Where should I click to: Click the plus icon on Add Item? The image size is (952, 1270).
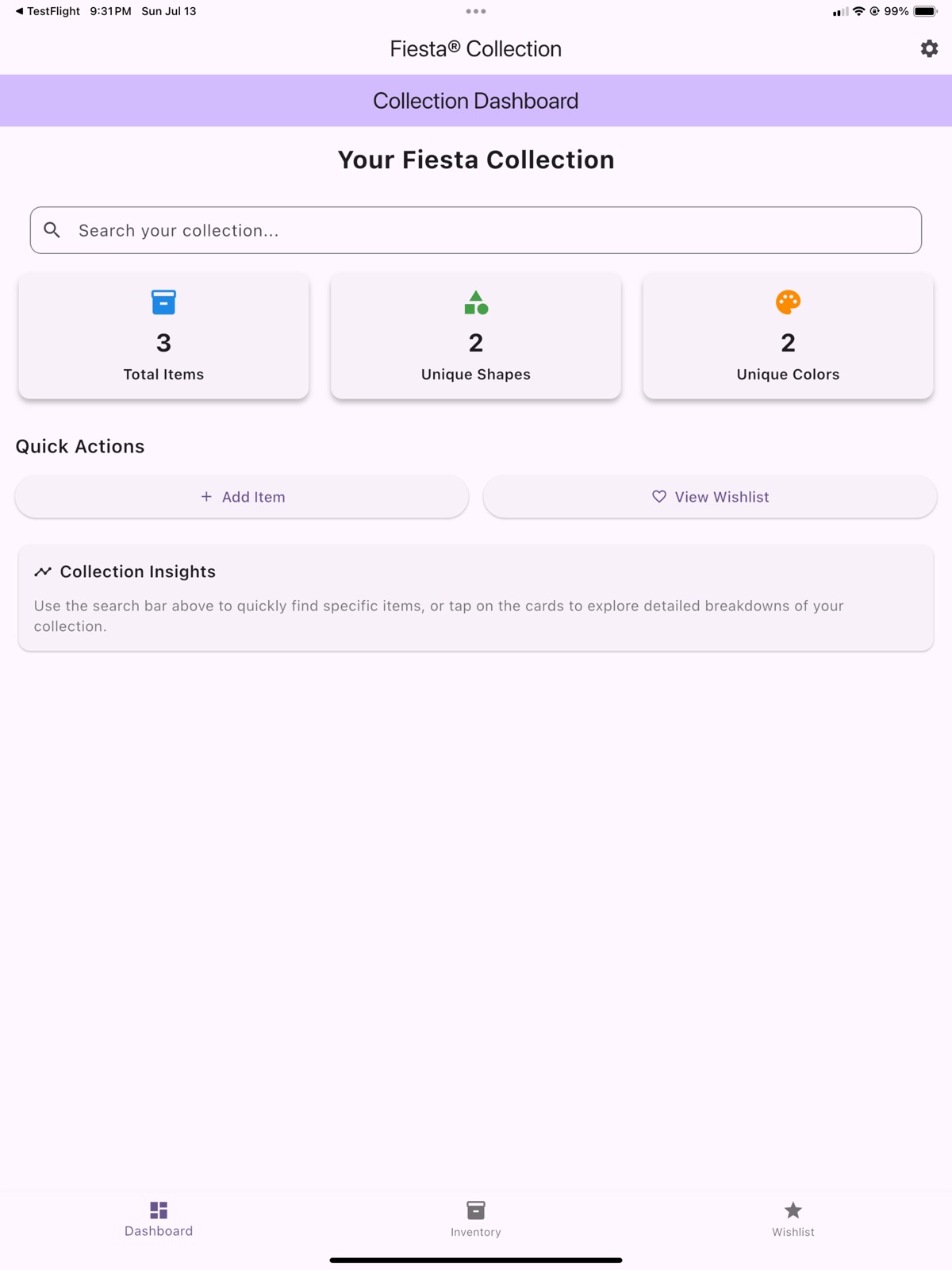[x=206, y=496]
